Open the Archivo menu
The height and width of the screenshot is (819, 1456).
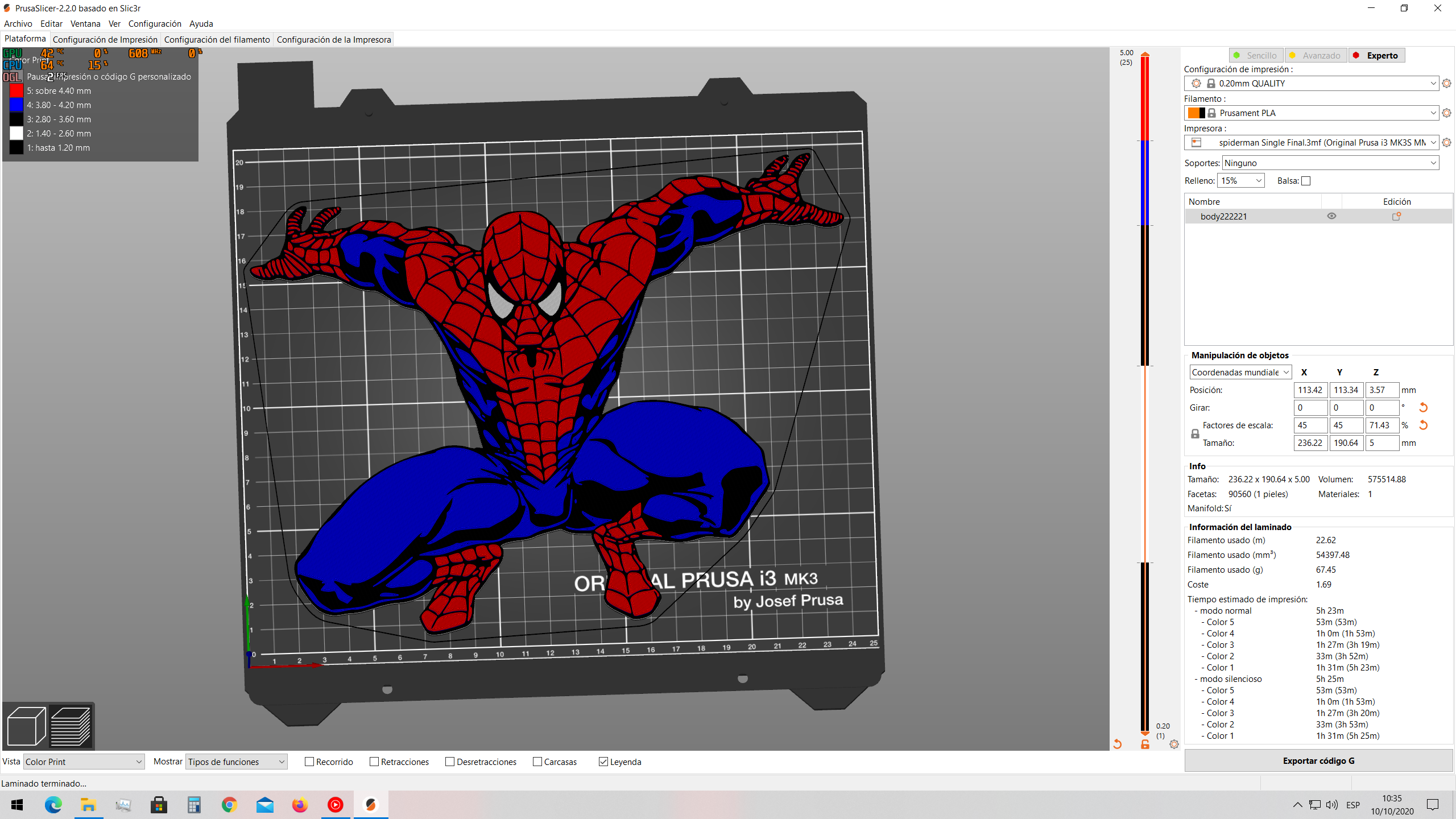click(x=18, y=24)
